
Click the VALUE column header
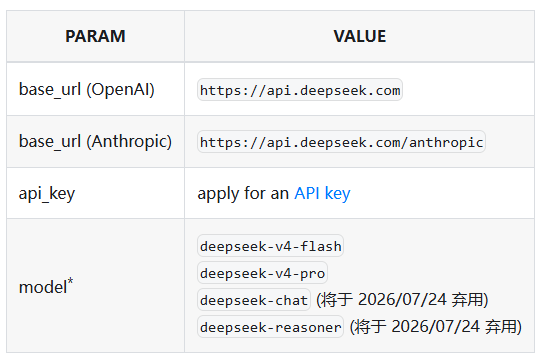coord(360,36)
